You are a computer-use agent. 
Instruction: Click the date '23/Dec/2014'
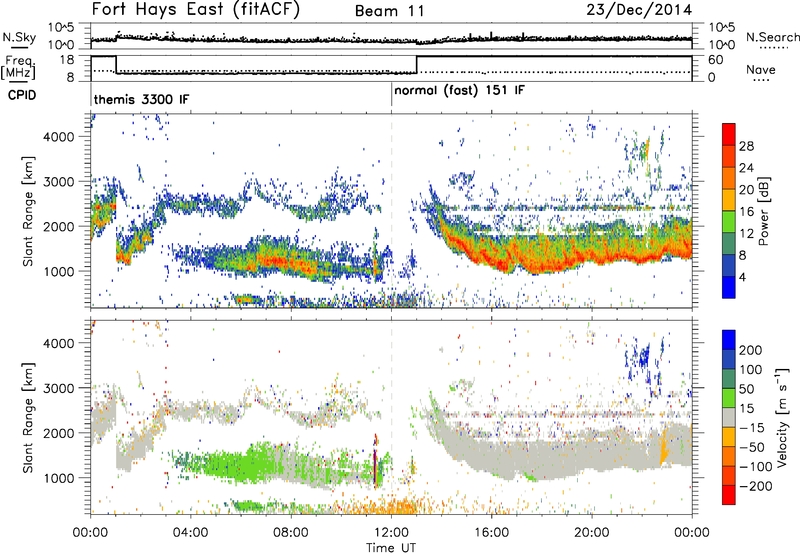(639, 10)
